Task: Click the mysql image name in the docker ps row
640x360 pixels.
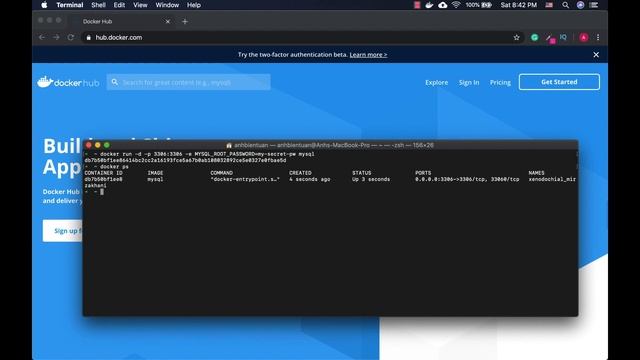Action: 155,179
